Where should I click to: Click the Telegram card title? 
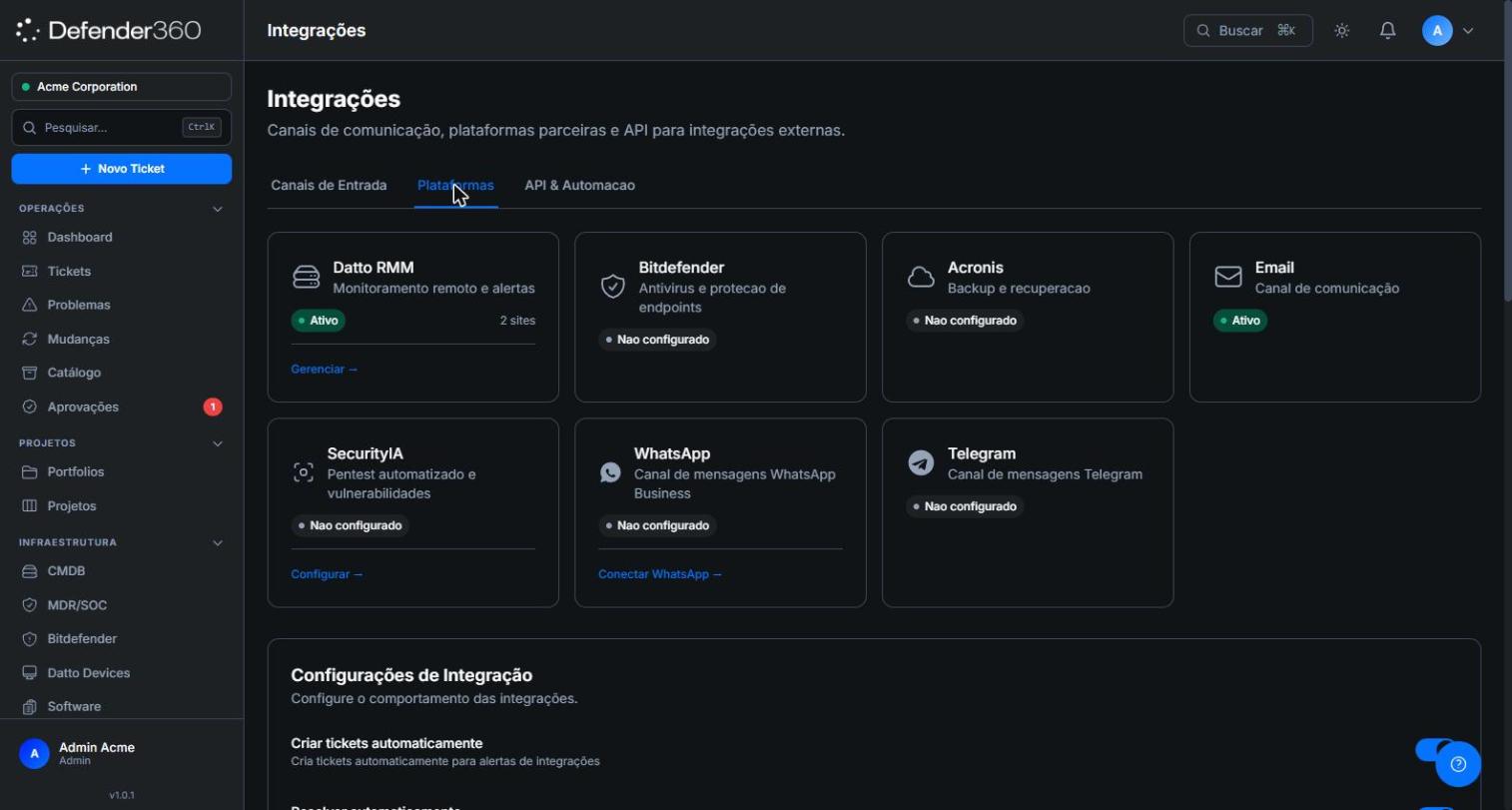point(982,453)
